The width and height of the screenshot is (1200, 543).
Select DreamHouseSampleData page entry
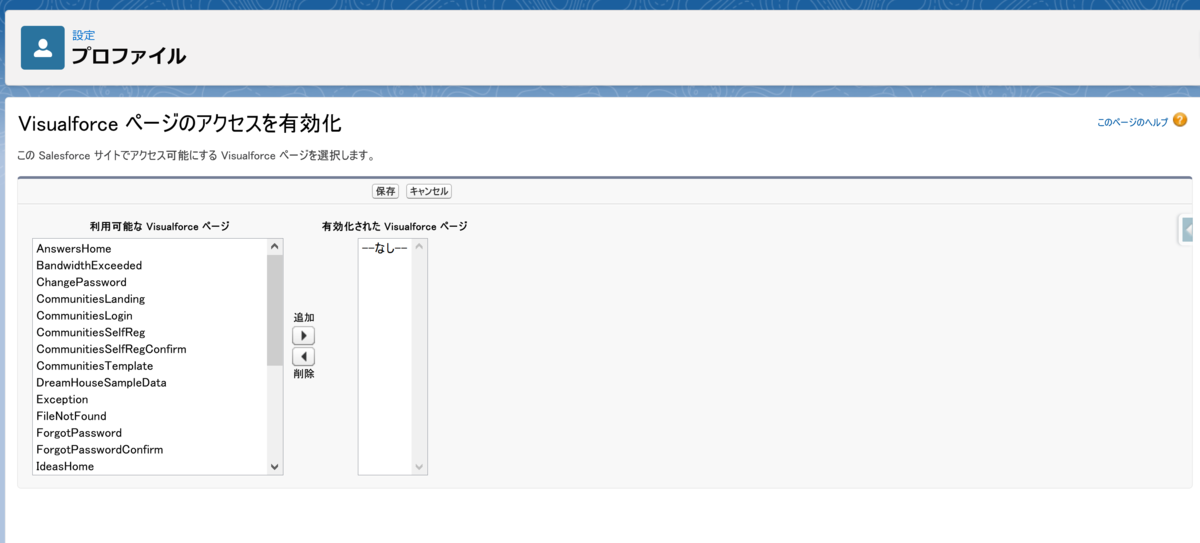[x=150, y=382]
